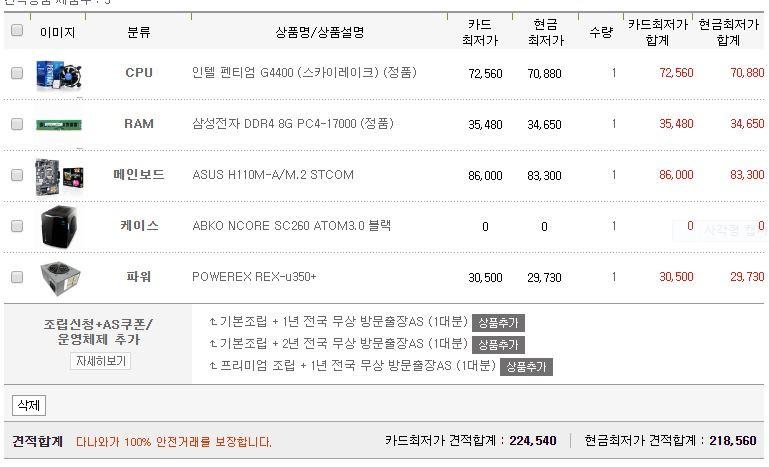
Task: Open the 삼성전자 DDR4 8G product link
Action: coord(292,124)
